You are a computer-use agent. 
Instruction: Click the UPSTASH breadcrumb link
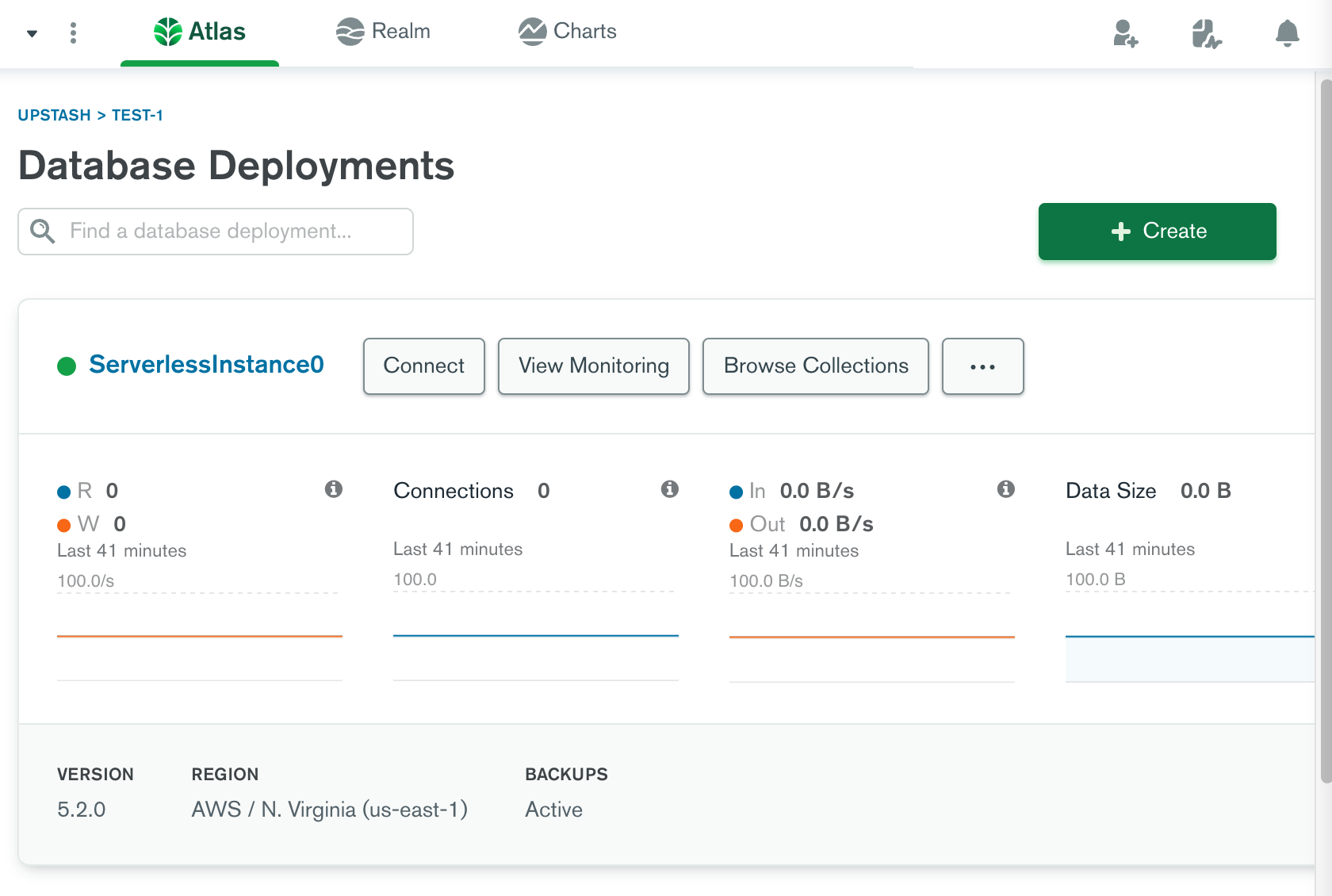click(54, 116)
